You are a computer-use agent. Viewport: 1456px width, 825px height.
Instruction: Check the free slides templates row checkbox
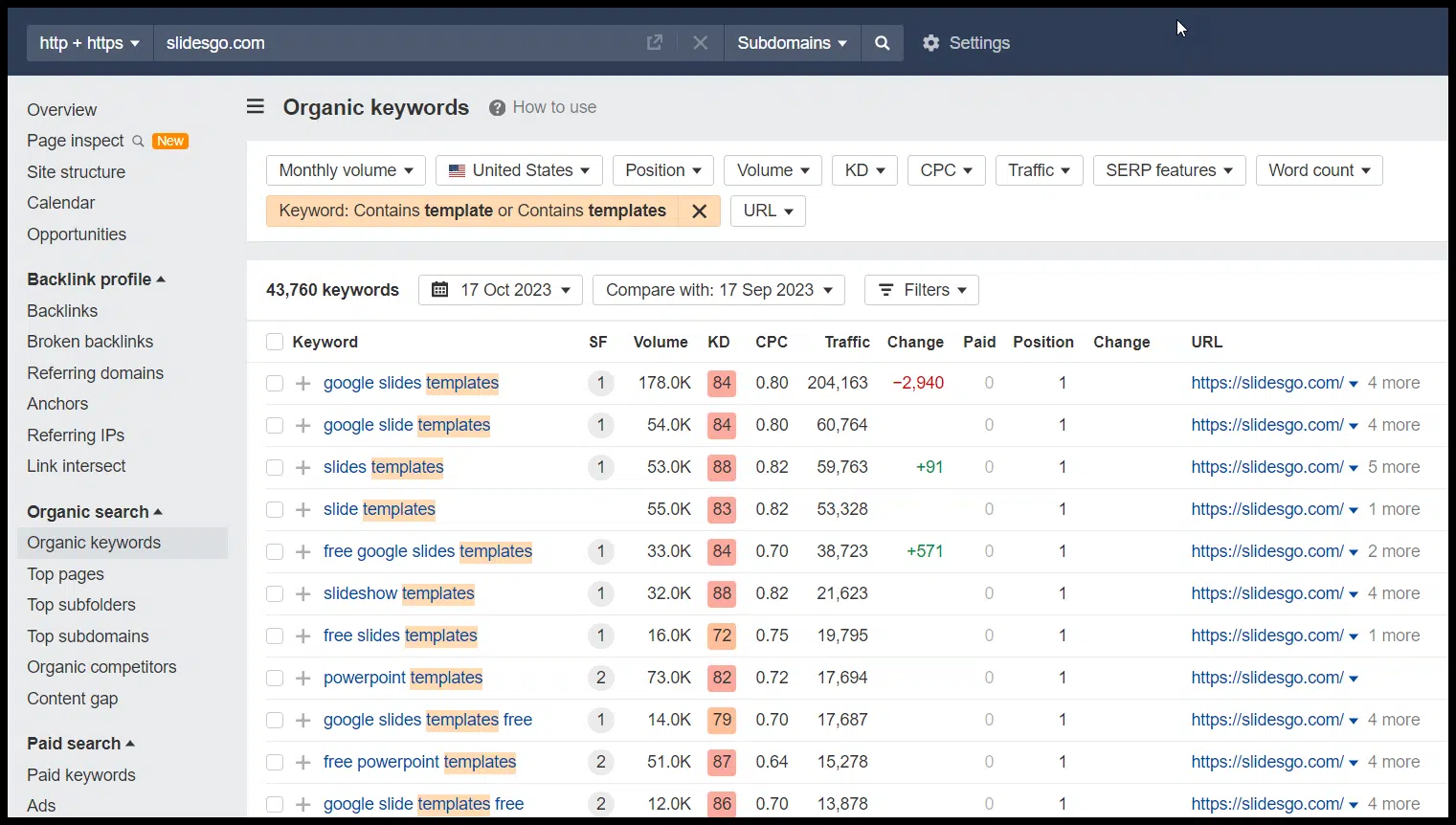(275, 635)
